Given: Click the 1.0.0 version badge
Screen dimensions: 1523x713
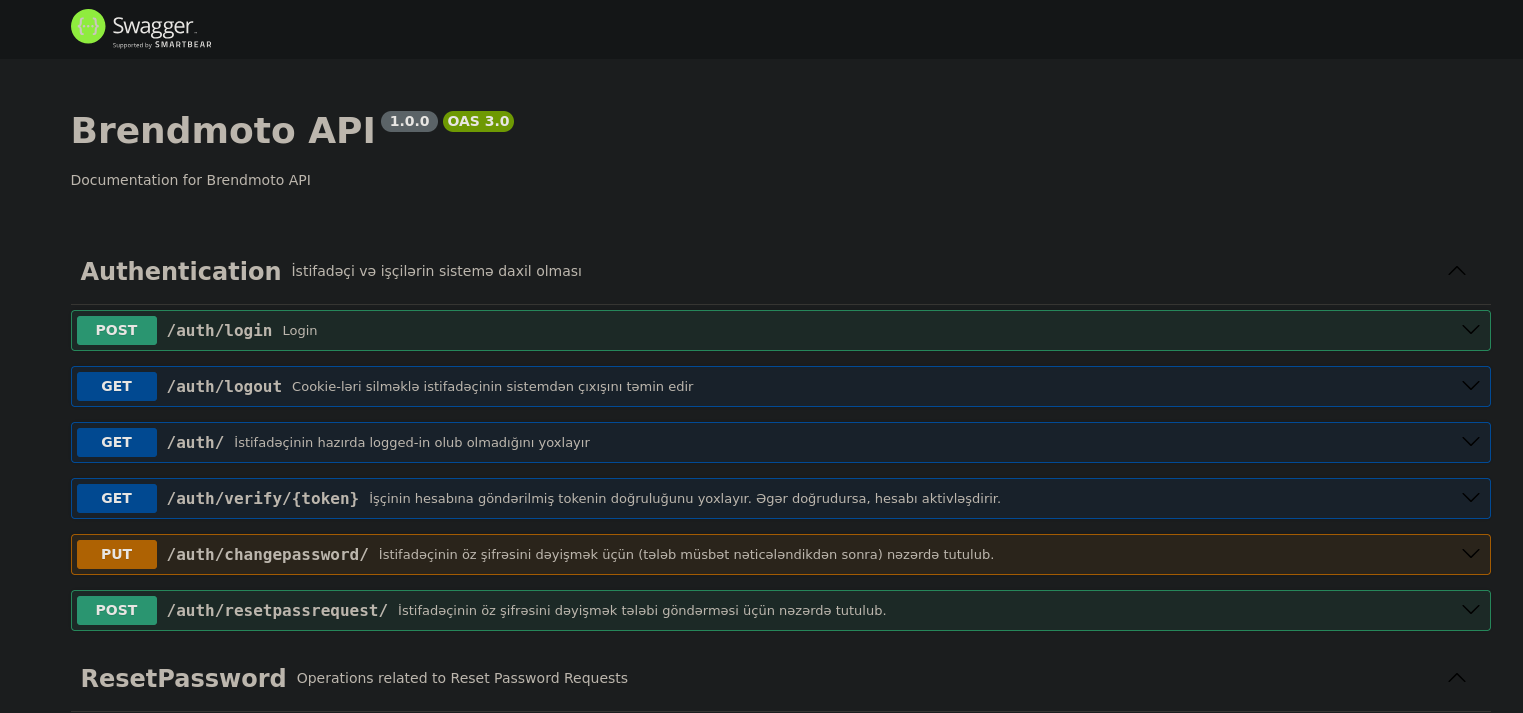Looking at the screenshot, I should pos(409,121).
